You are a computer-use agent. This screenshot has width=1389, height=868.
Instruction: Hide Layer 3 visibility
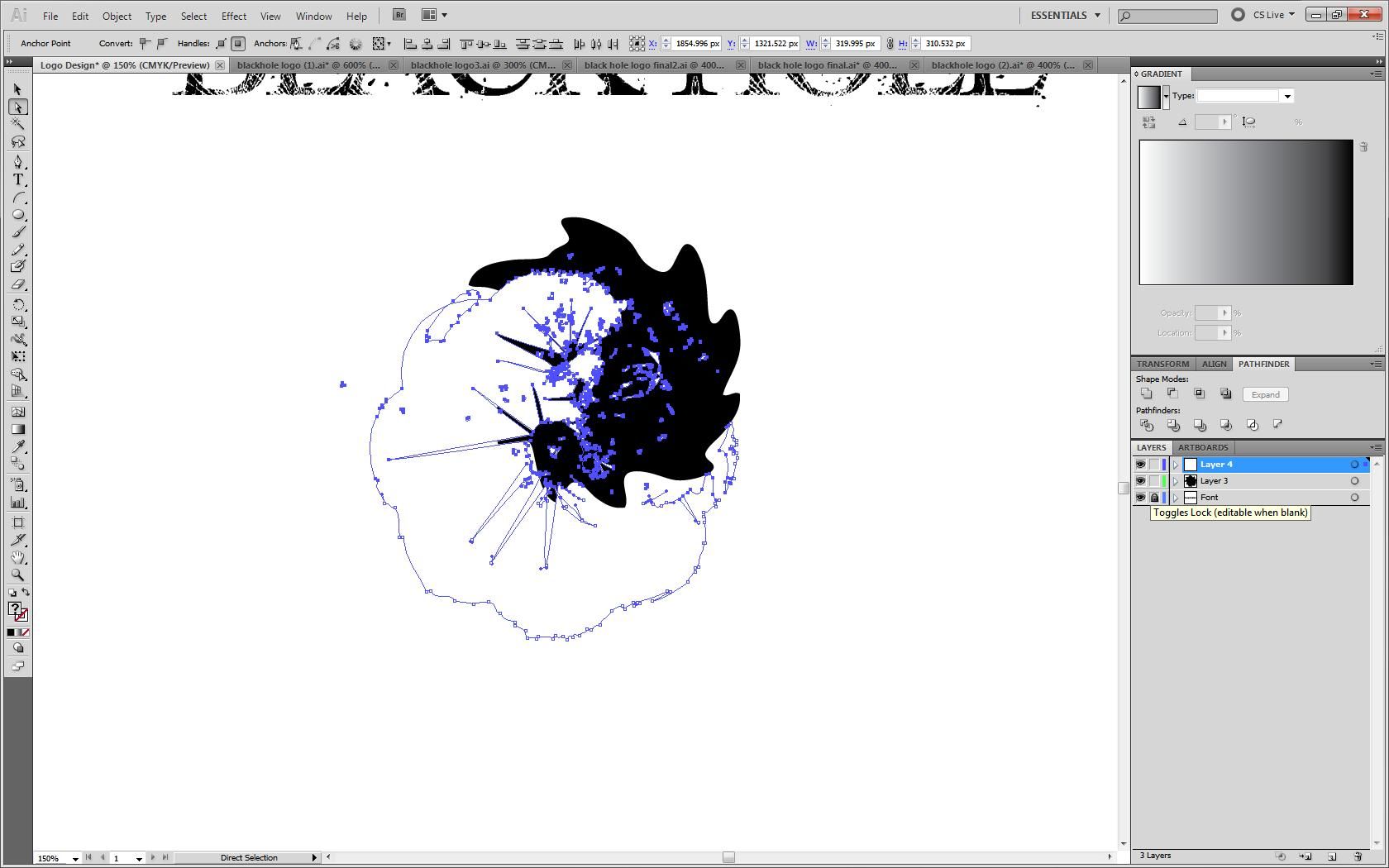point(1140,480)
